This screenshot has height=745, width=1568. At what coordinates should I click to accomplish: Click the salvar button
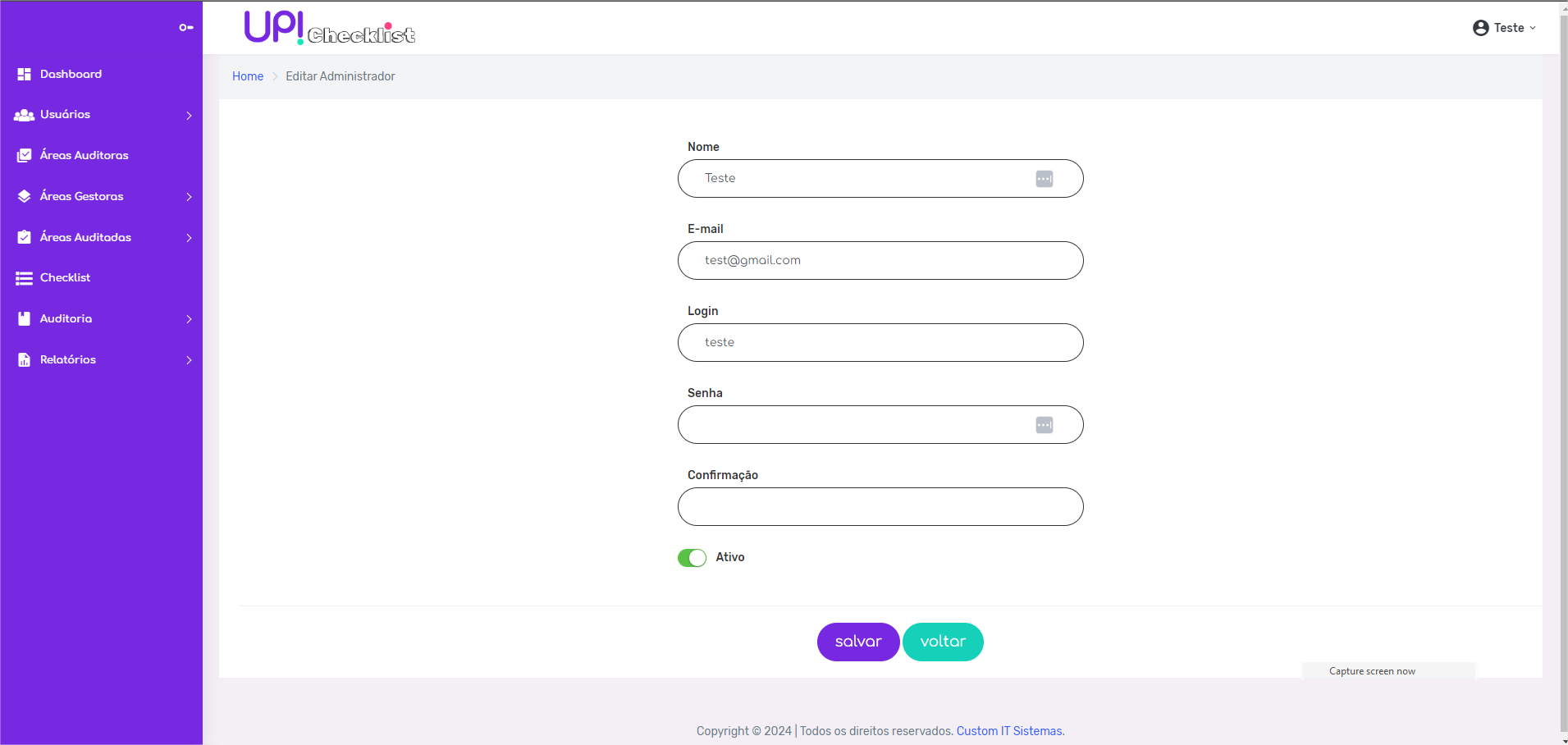858,642
